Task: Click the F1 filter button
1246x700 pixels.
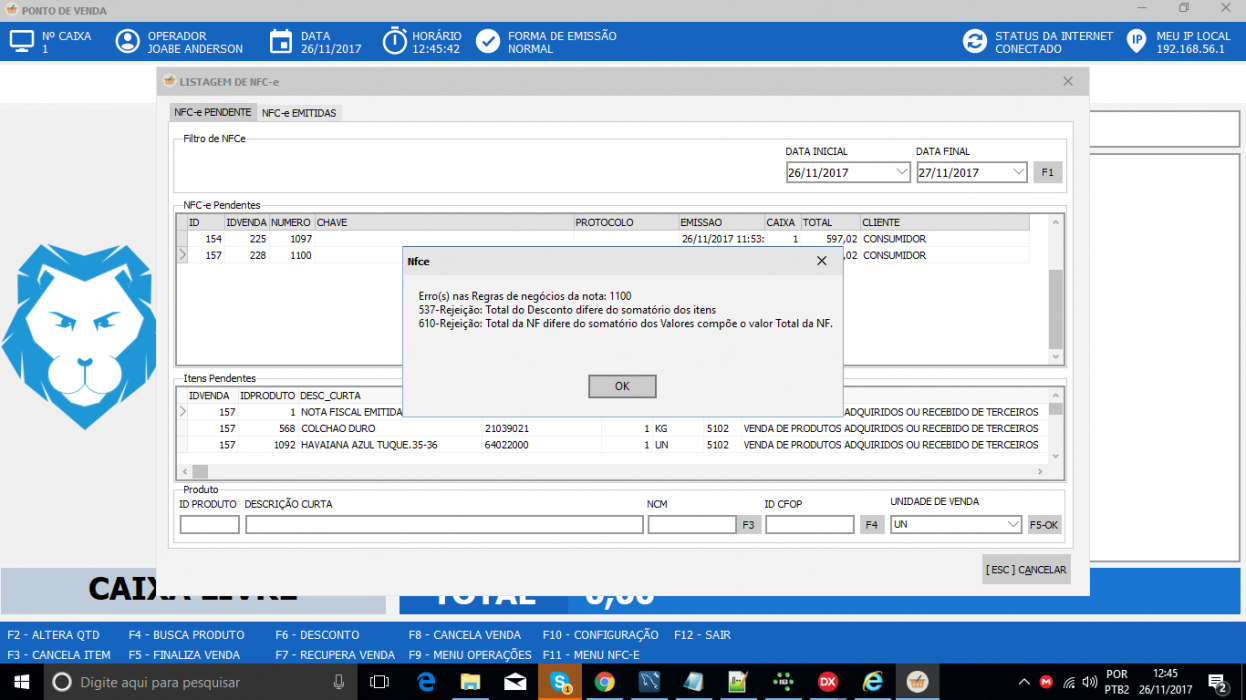Action: pyautogui.click(x=1047, y=173)
